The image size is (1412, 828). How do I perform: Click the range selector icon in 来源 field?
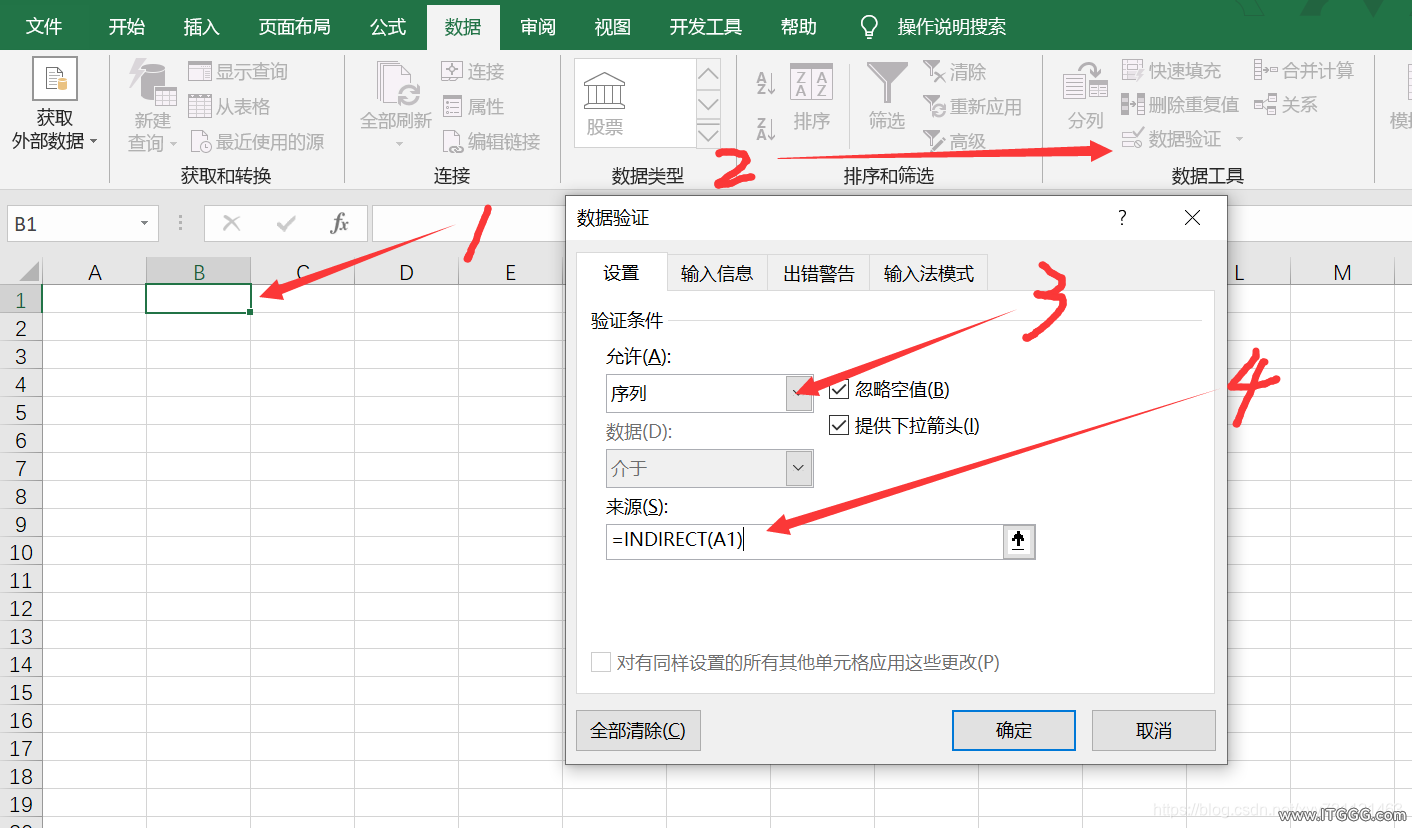click(1018, 541)
